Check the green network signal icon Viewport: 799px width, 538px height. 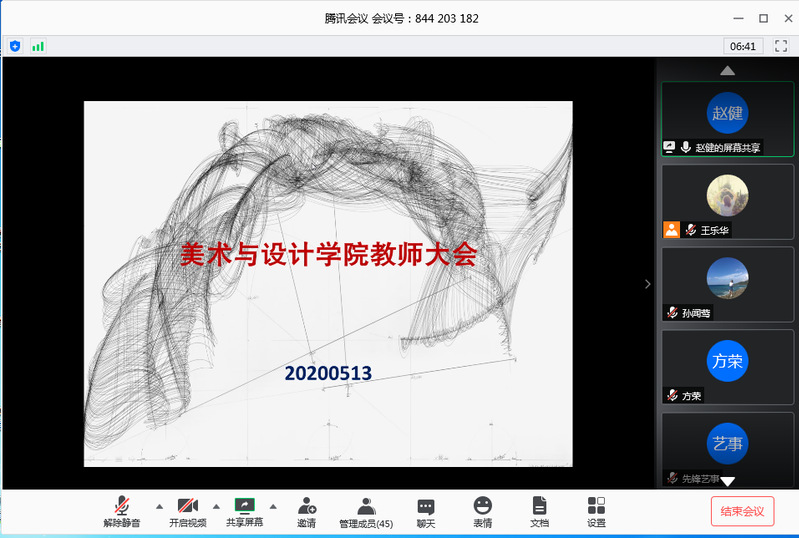[38, 46]
